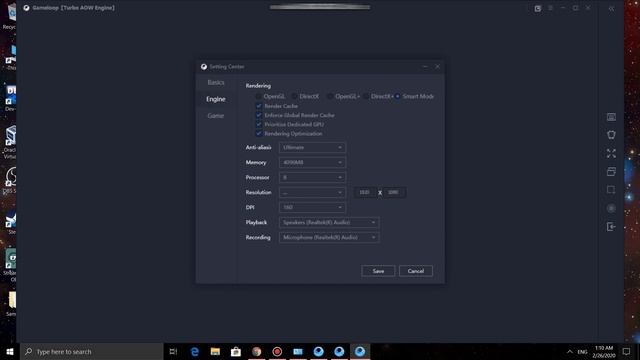Click the resolution width input field
The width and height of the screenshot is (640, 360).
click(365, 192)
